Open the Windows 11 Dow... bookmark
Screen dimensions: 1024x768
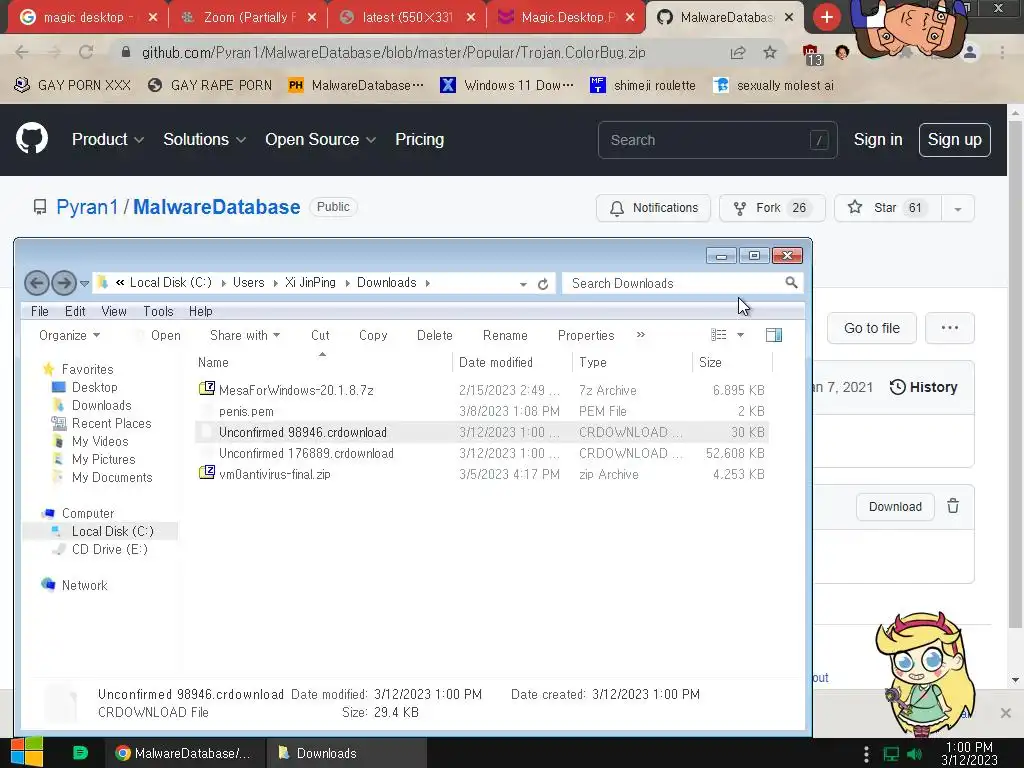[507, 85]
